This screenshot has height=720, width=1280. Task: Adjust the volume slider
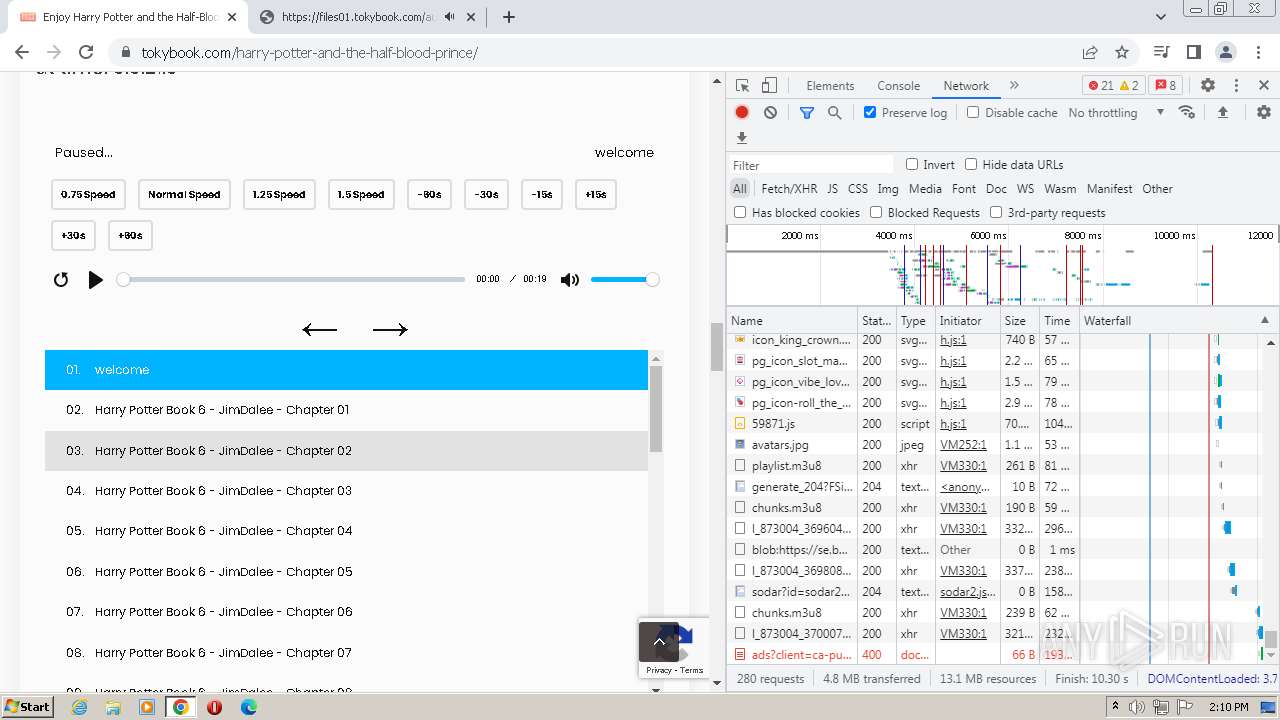click(624, 280)
